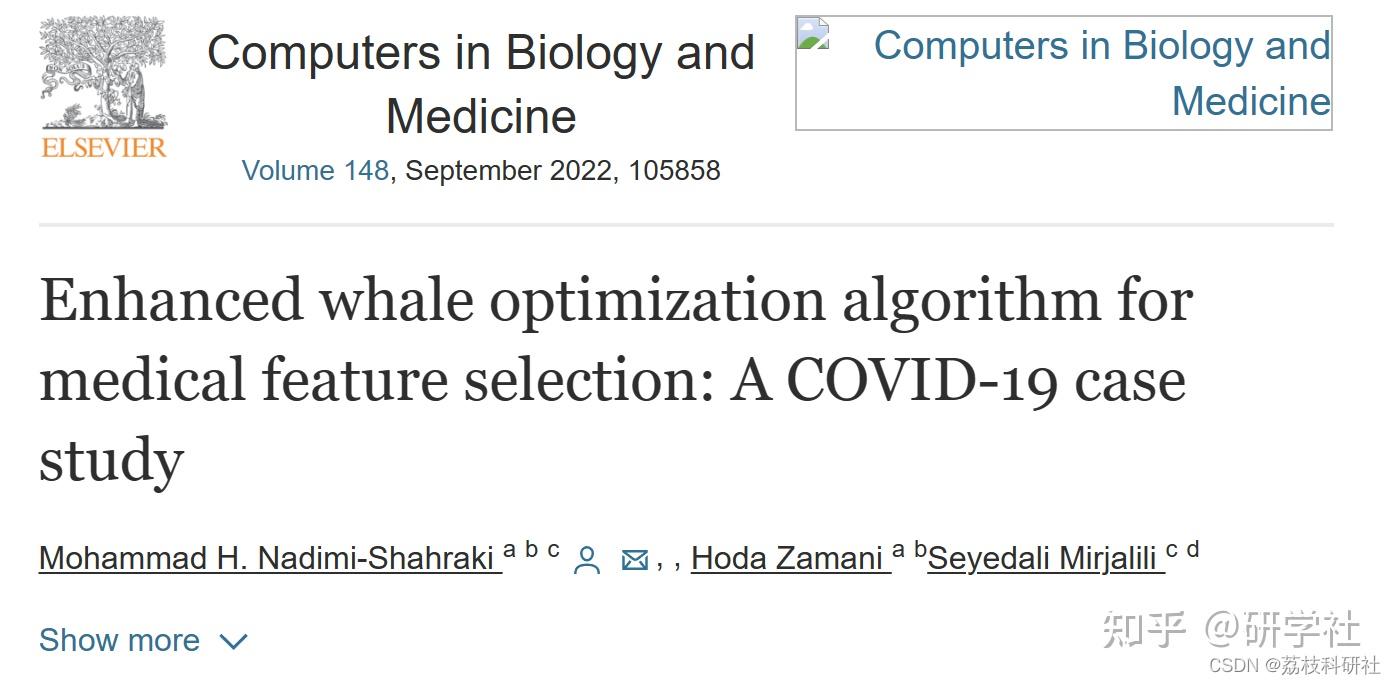Click the September 2022, 105858 text
Screen dimensions: 1396x685
[x=562, y=170]
